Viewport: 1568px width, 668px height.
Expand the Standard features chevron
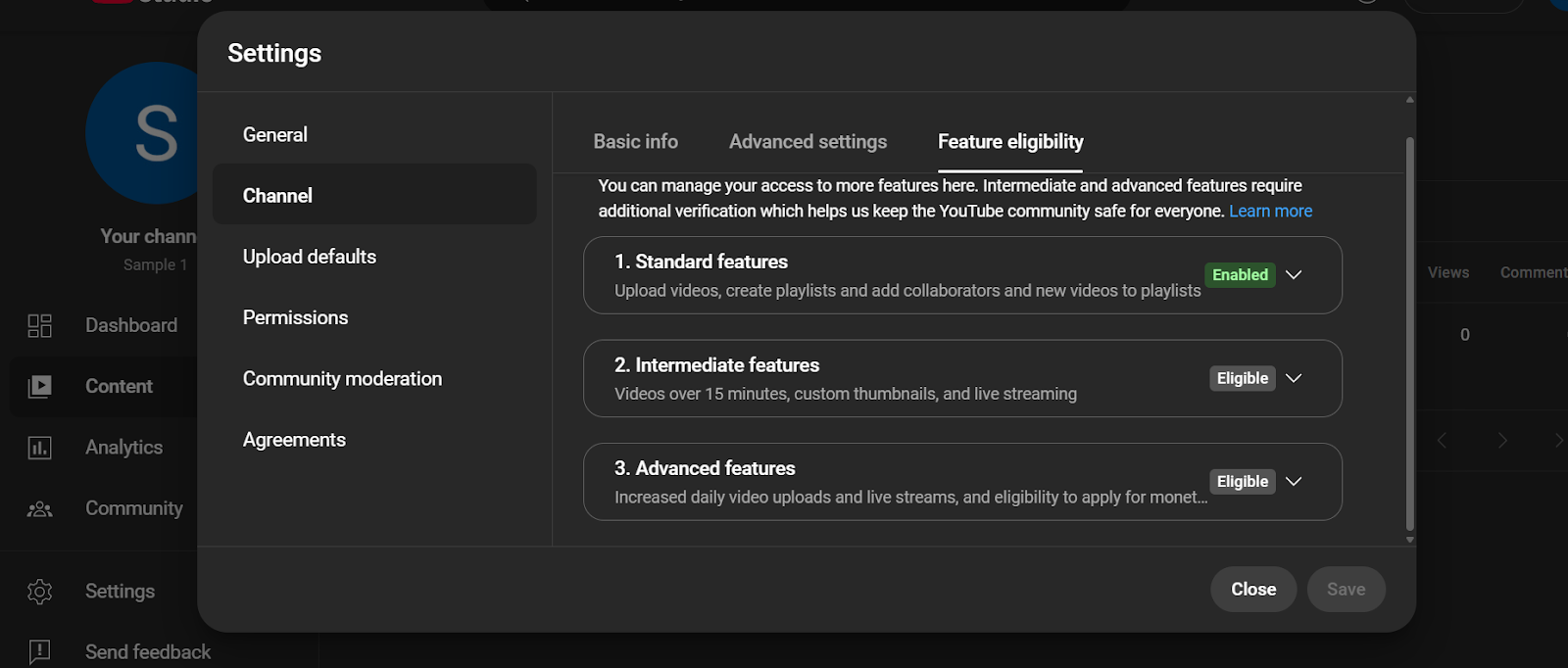(1294, 275)
